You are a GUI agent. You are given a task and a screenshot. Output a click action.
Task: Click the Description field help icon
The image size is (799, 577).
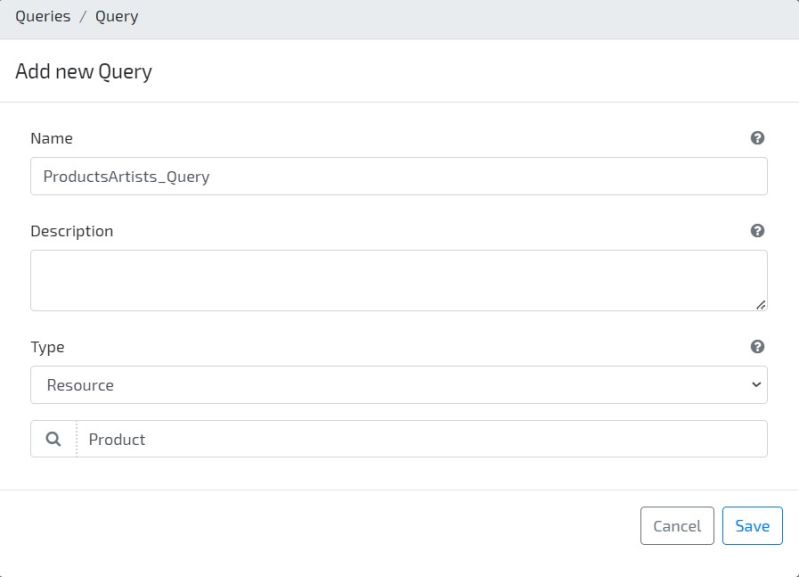[757, 231]
